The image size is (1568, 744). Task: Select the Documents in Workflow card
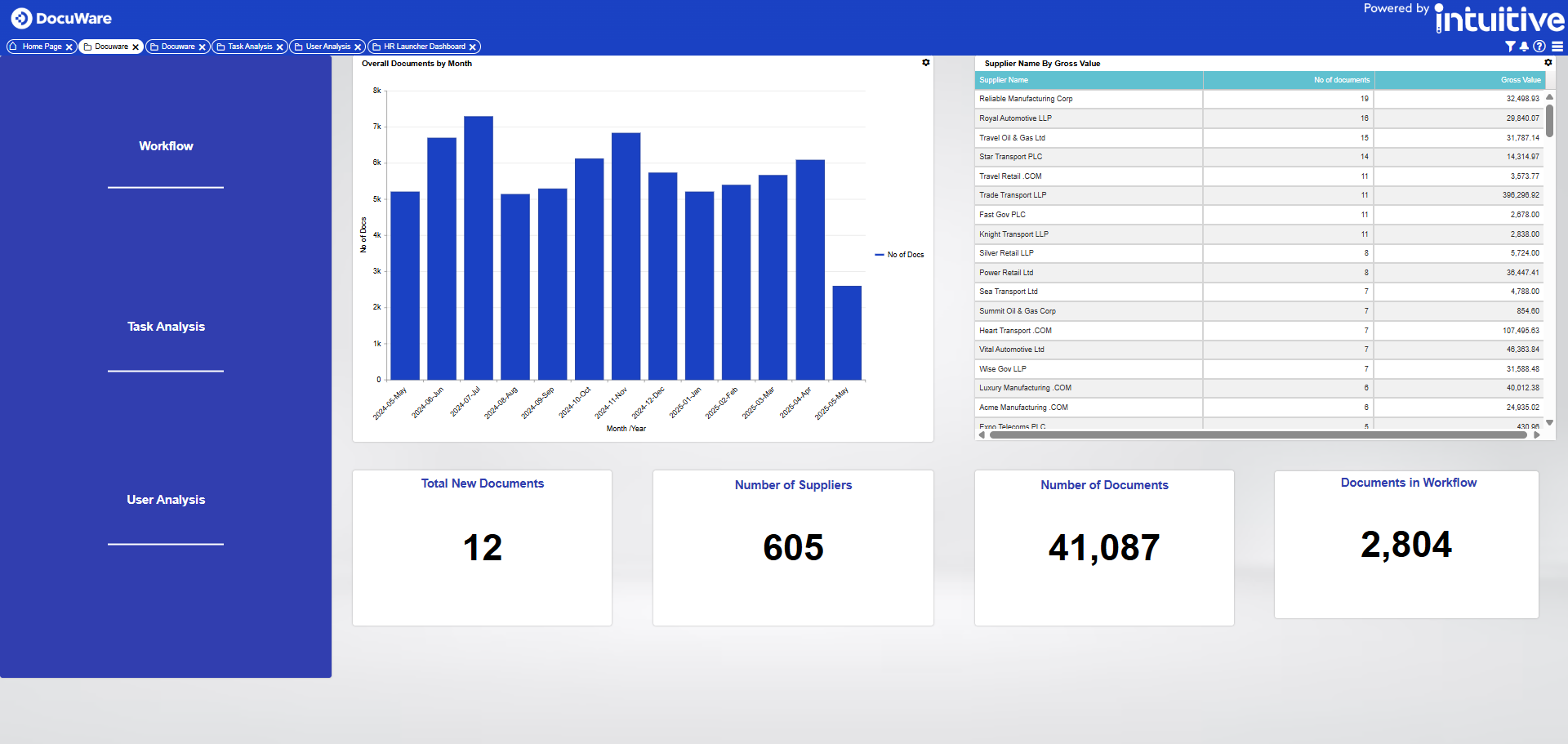click(1406, 545)
